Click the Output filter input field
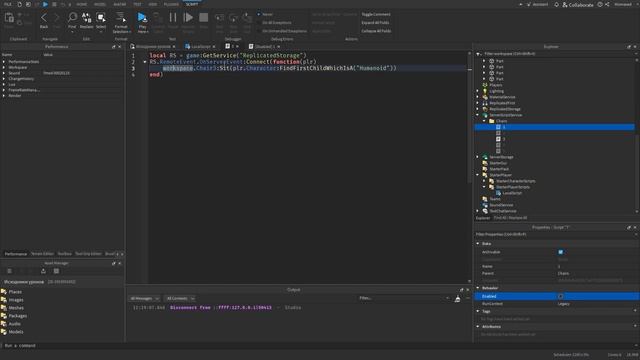This screenshot has height=360, width=640. [403, 298]
